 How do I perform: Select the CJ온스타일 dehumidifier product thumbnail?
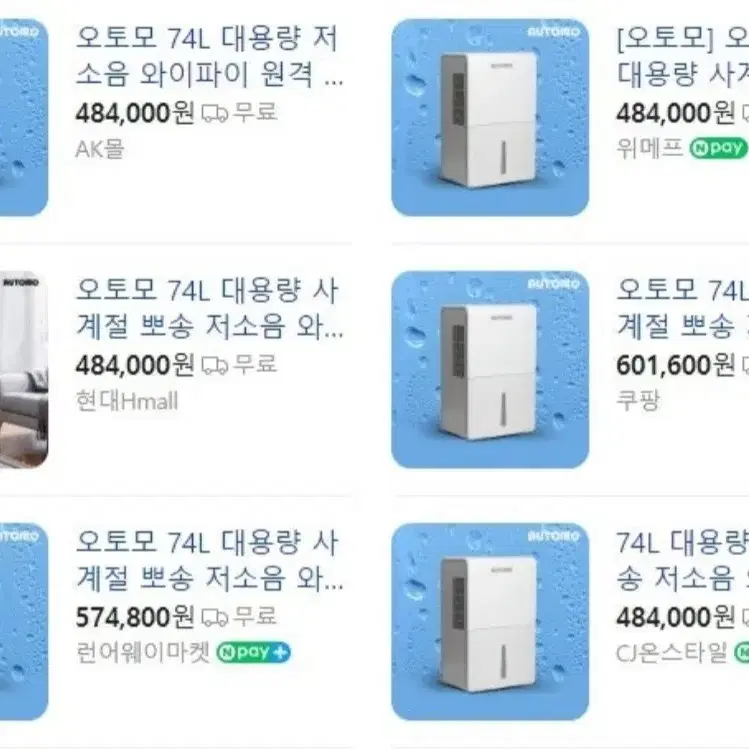click(490, 622)
